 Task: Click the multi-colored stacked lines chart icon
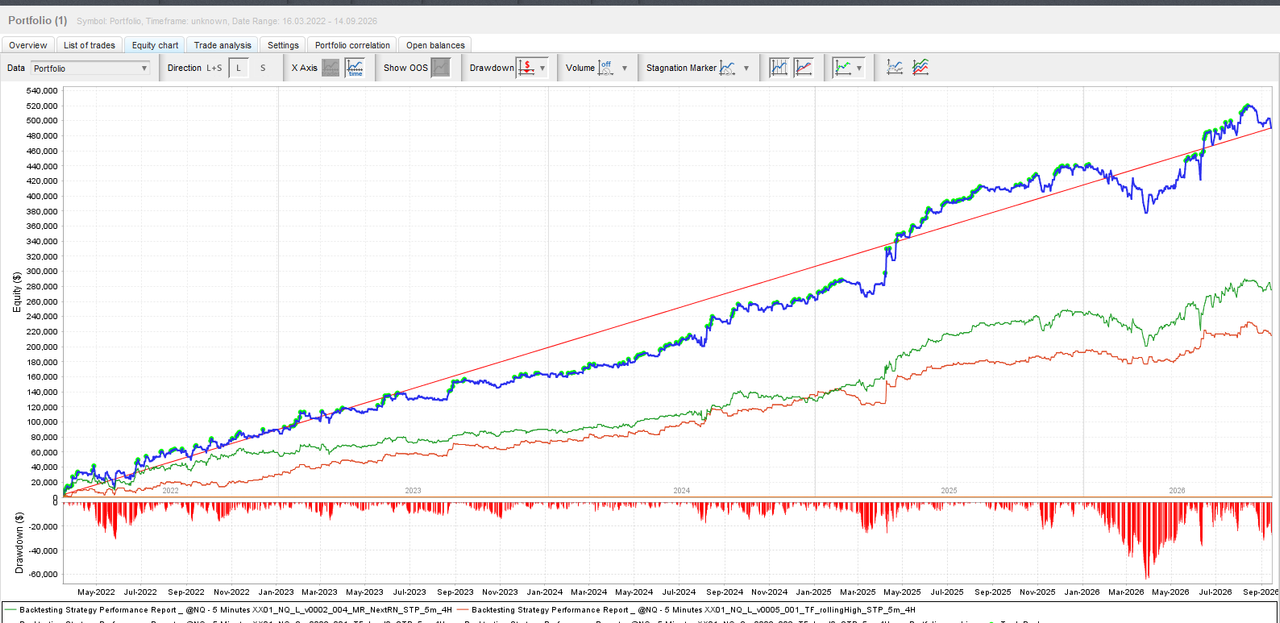click(x=921, y=68)
